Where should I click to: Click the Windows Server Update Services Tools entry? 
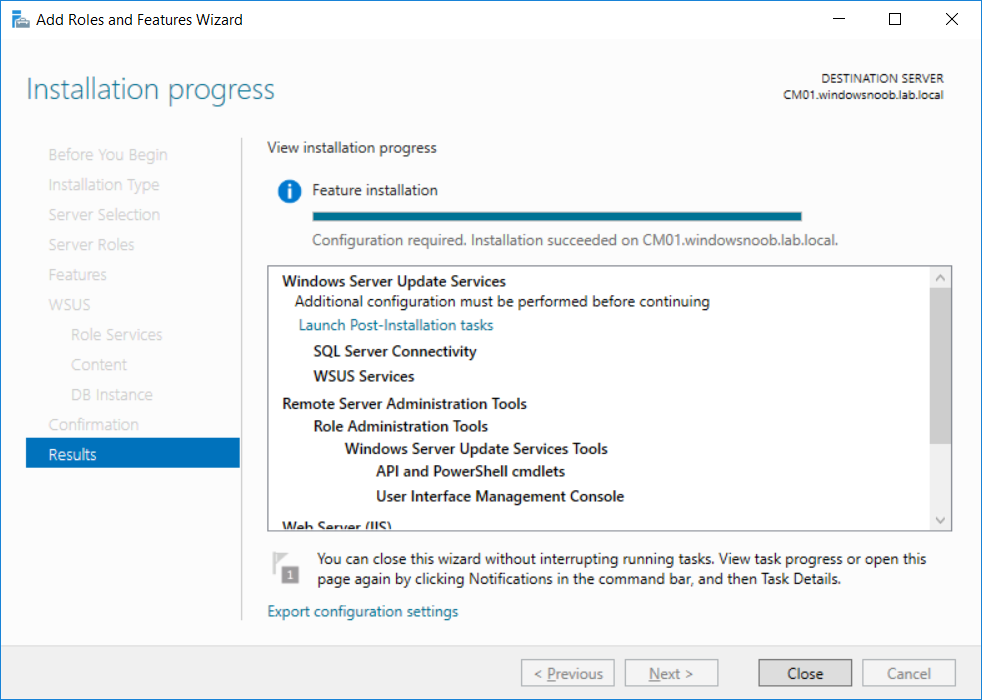tap(476, 449)
